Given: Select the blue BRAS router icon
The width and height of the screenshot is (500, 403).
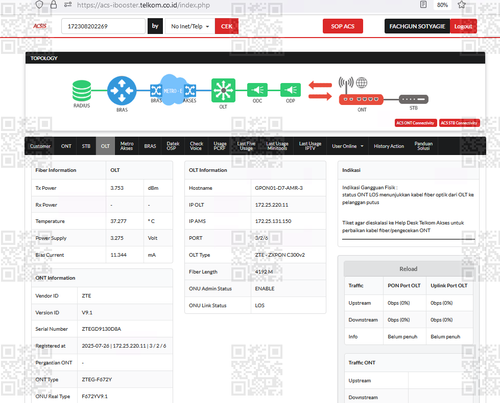Looking at the screenshot, I should [x=122, y=91].
